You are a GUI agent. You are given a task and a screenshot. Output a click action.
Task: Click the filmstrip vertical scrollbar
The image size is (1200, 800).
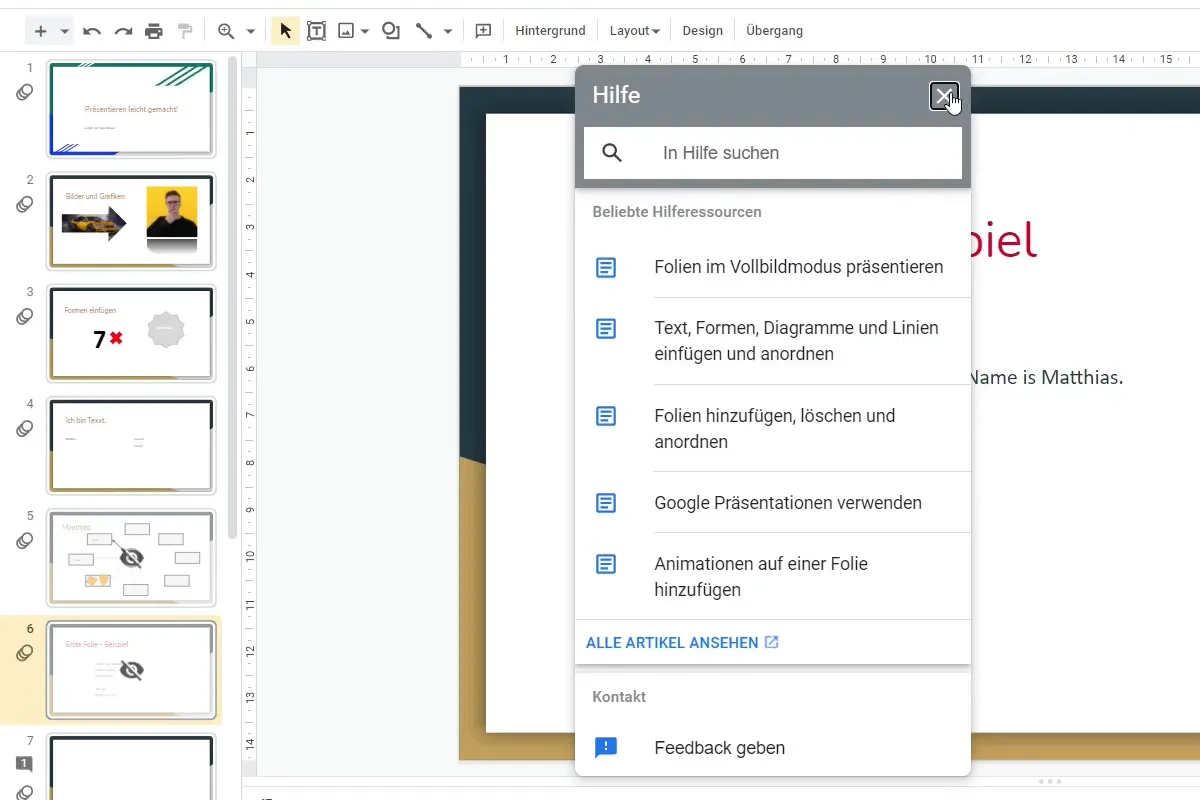coord(233,300)
